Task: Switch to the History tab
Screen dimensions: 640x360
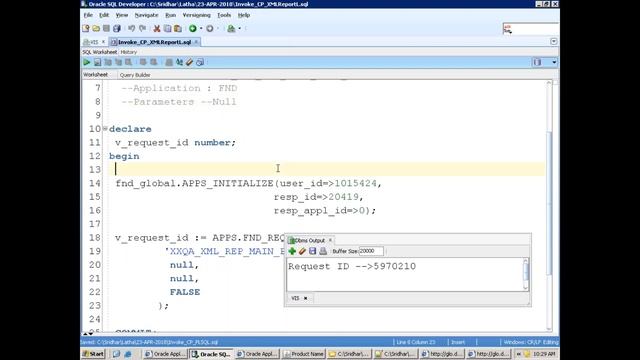Action: (x=129, y=52)
